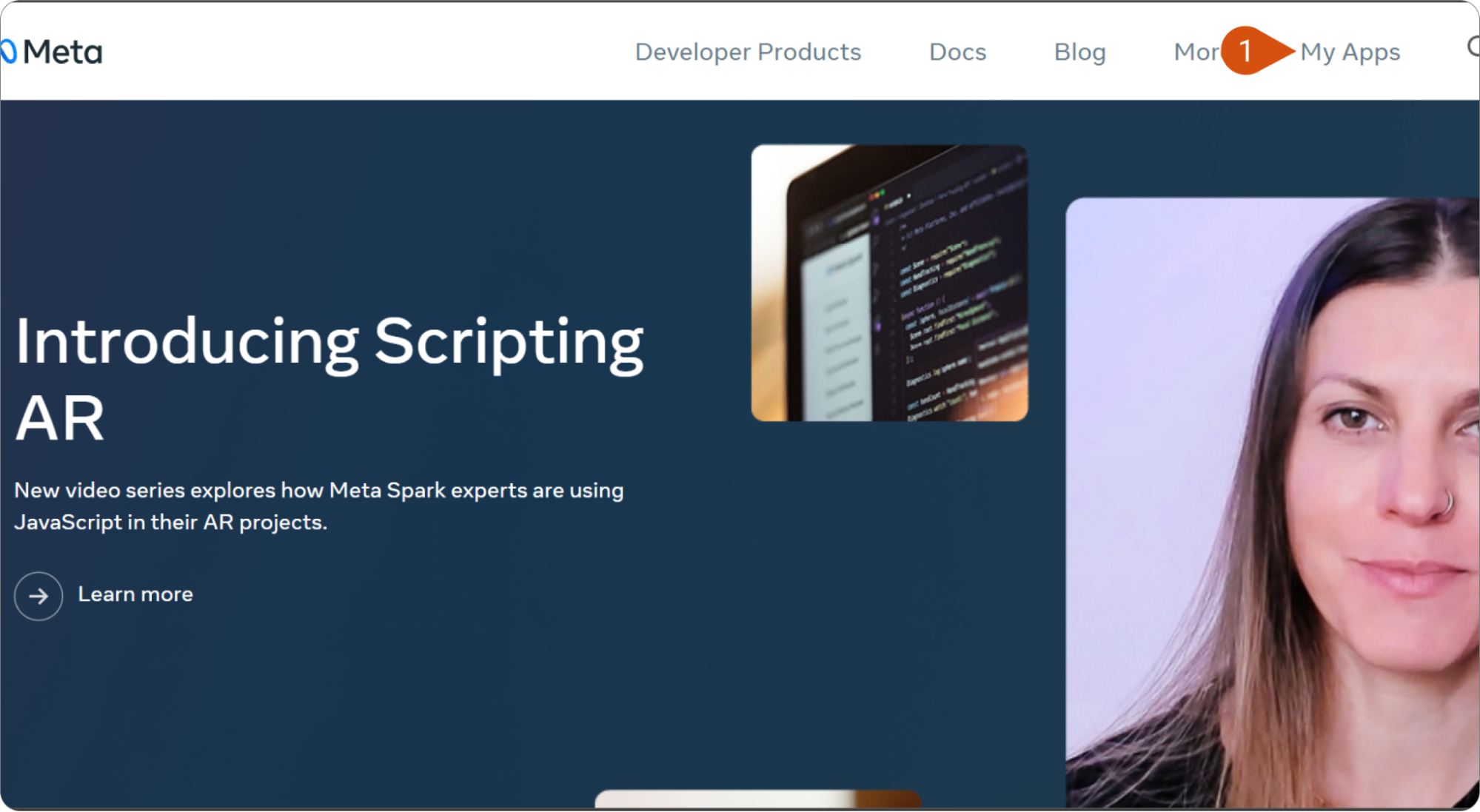Click the Meta logo

51,52
